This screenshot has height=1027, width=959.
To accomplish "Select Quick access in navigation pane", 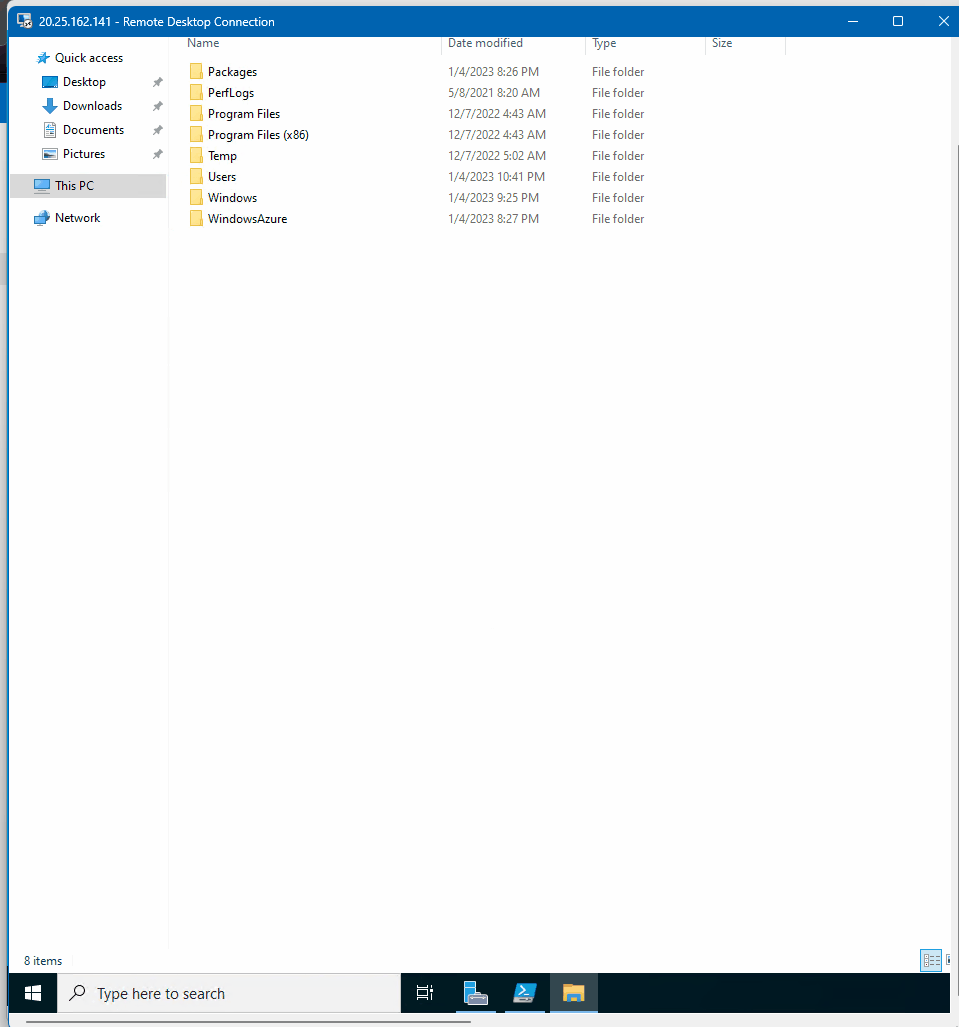I will tap(88, 58).
